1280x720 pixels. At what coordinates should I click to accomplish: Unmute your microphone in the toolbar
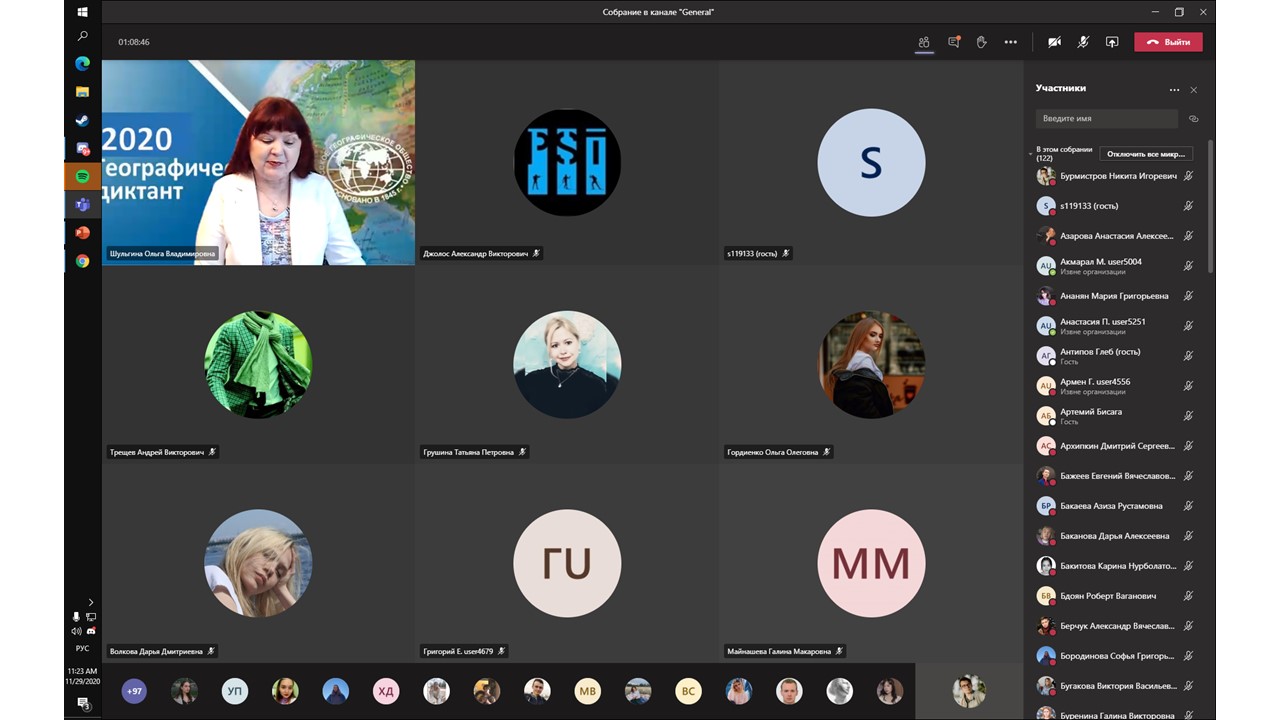point(1082,42)
